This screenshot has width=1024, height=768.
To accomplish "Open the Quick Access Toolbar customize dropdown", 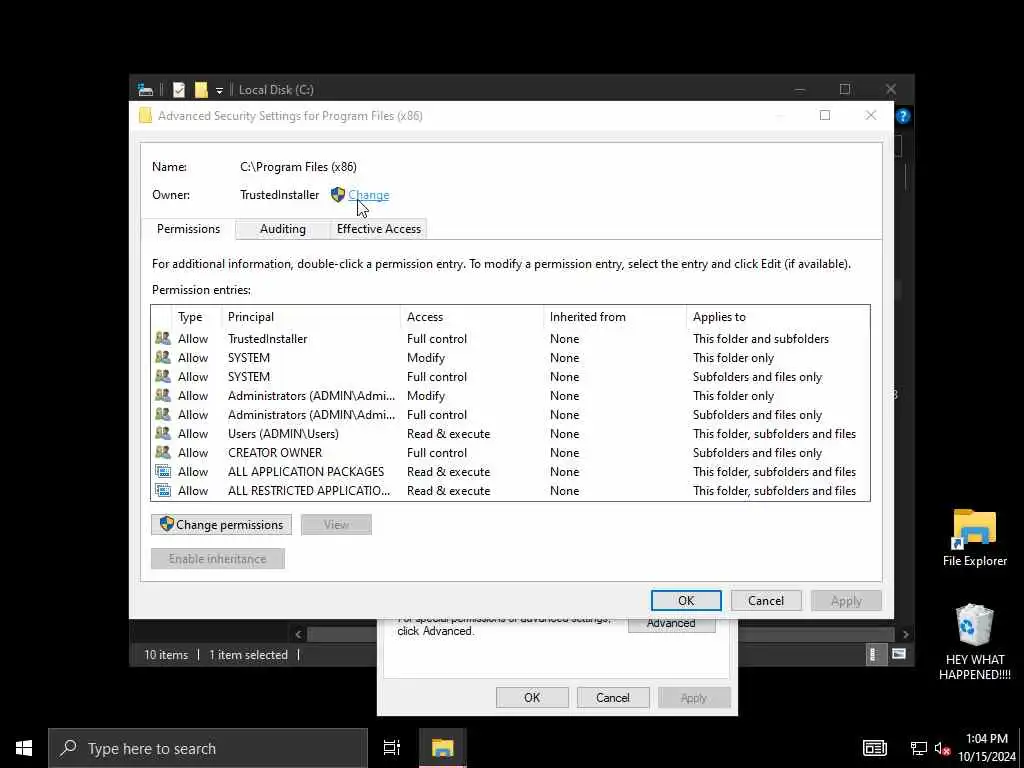I will [x=219, y=90].
